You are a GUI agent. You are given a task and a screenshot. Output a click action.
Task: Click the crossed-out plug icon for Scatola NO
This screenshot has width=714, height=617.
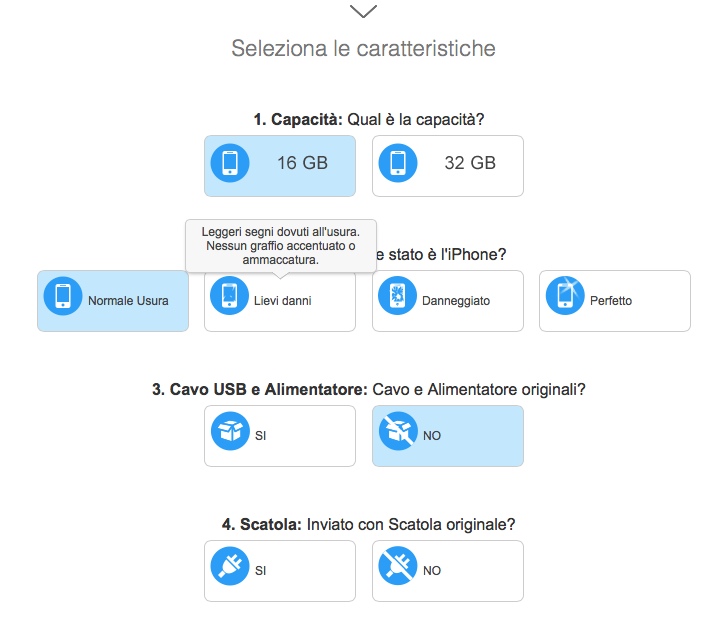click(x=398, y=568)
